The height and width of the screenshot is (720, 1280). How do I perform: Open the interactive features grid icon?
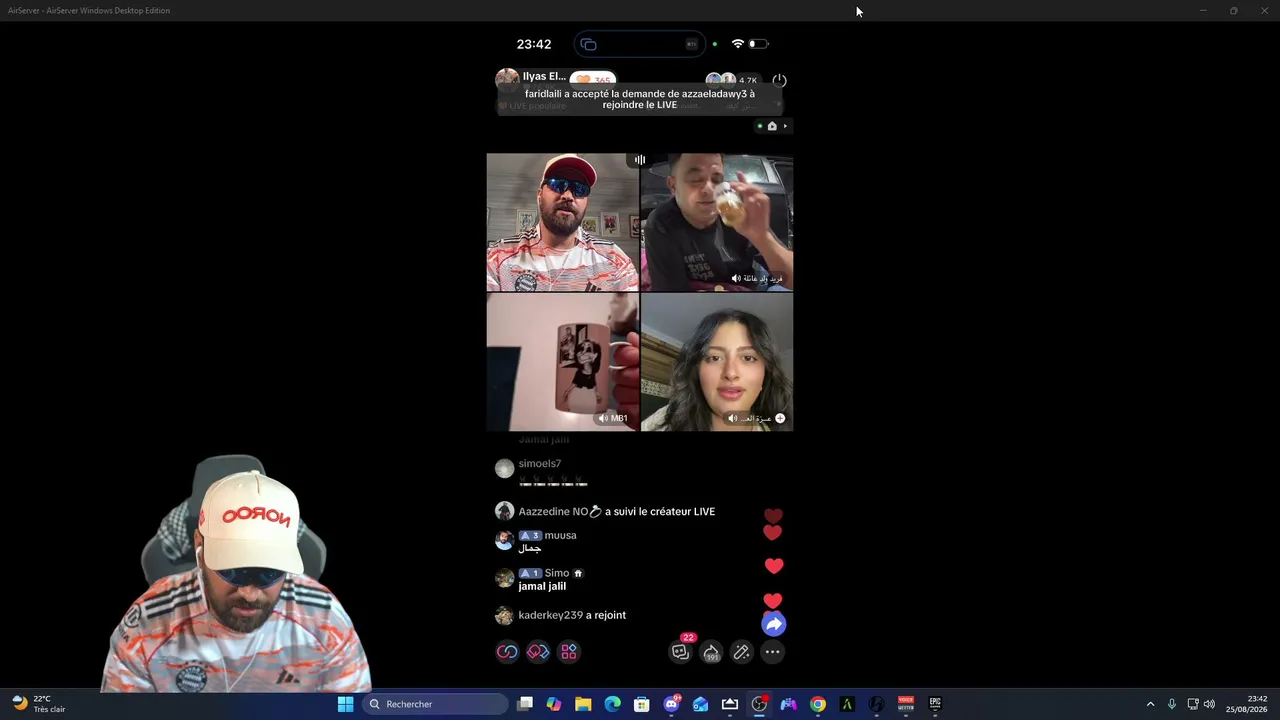569,652
